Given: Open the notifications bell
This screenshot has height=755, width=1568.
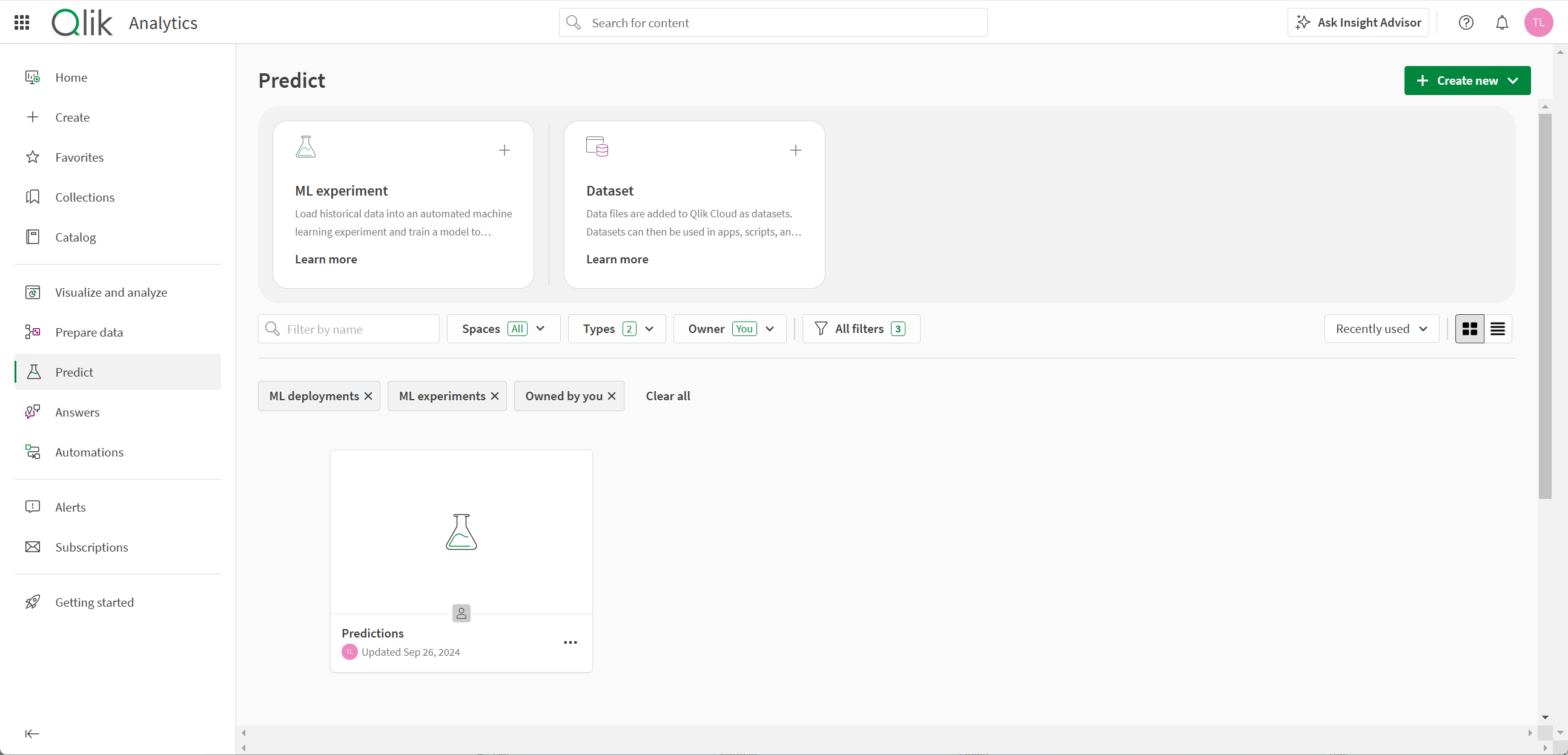Looking at the screenshot, I should pos(1501,22).
